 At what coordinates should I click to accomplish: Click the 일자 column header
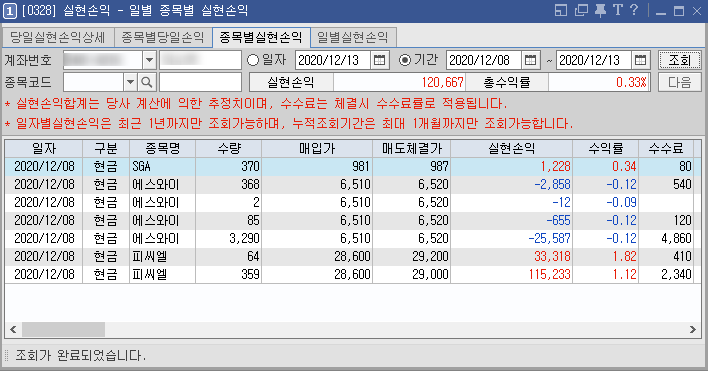(x=44, y=148)
